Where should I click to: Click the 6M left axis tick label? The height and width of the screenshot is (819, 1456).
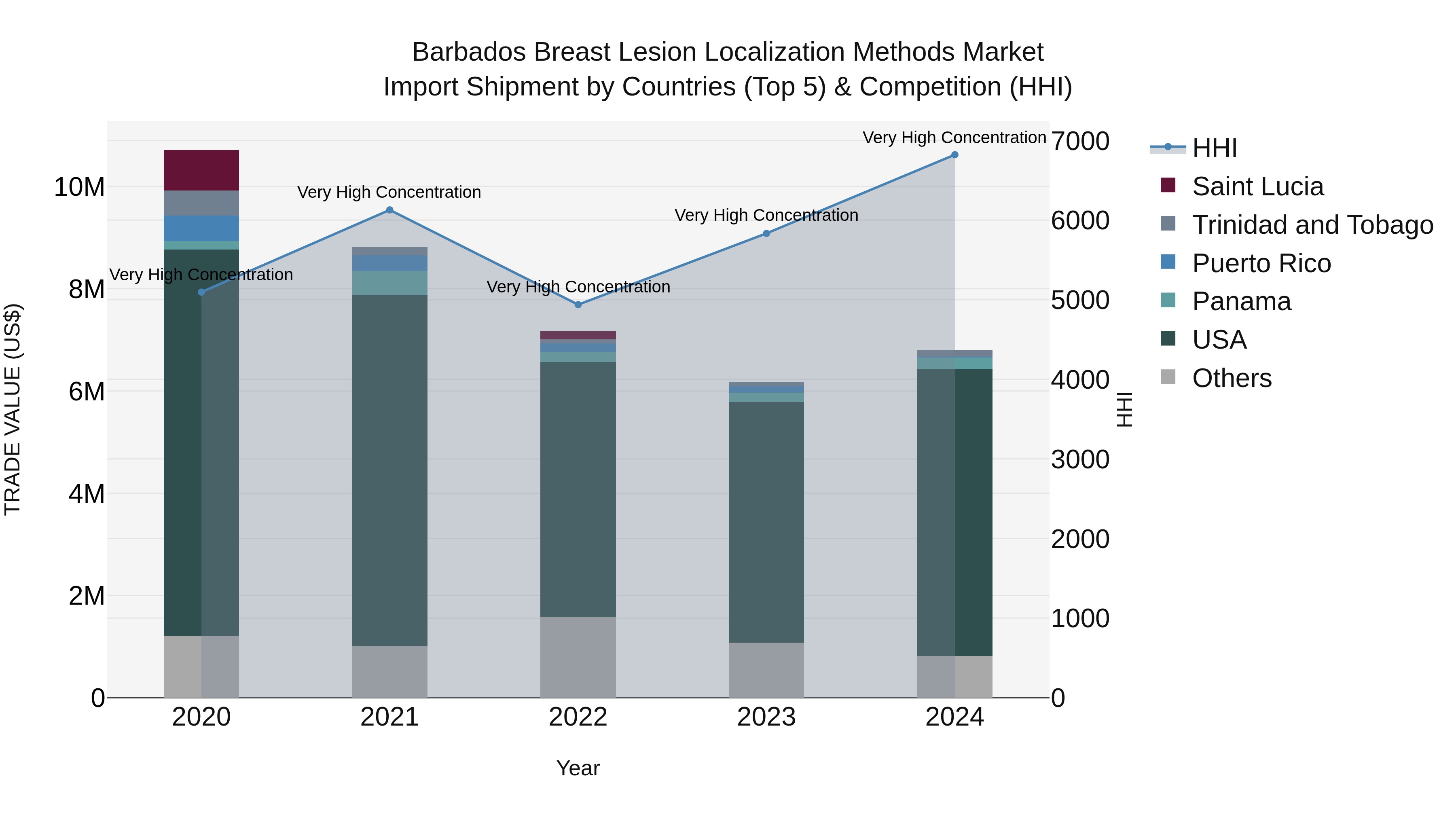click(x=87, y=391)
